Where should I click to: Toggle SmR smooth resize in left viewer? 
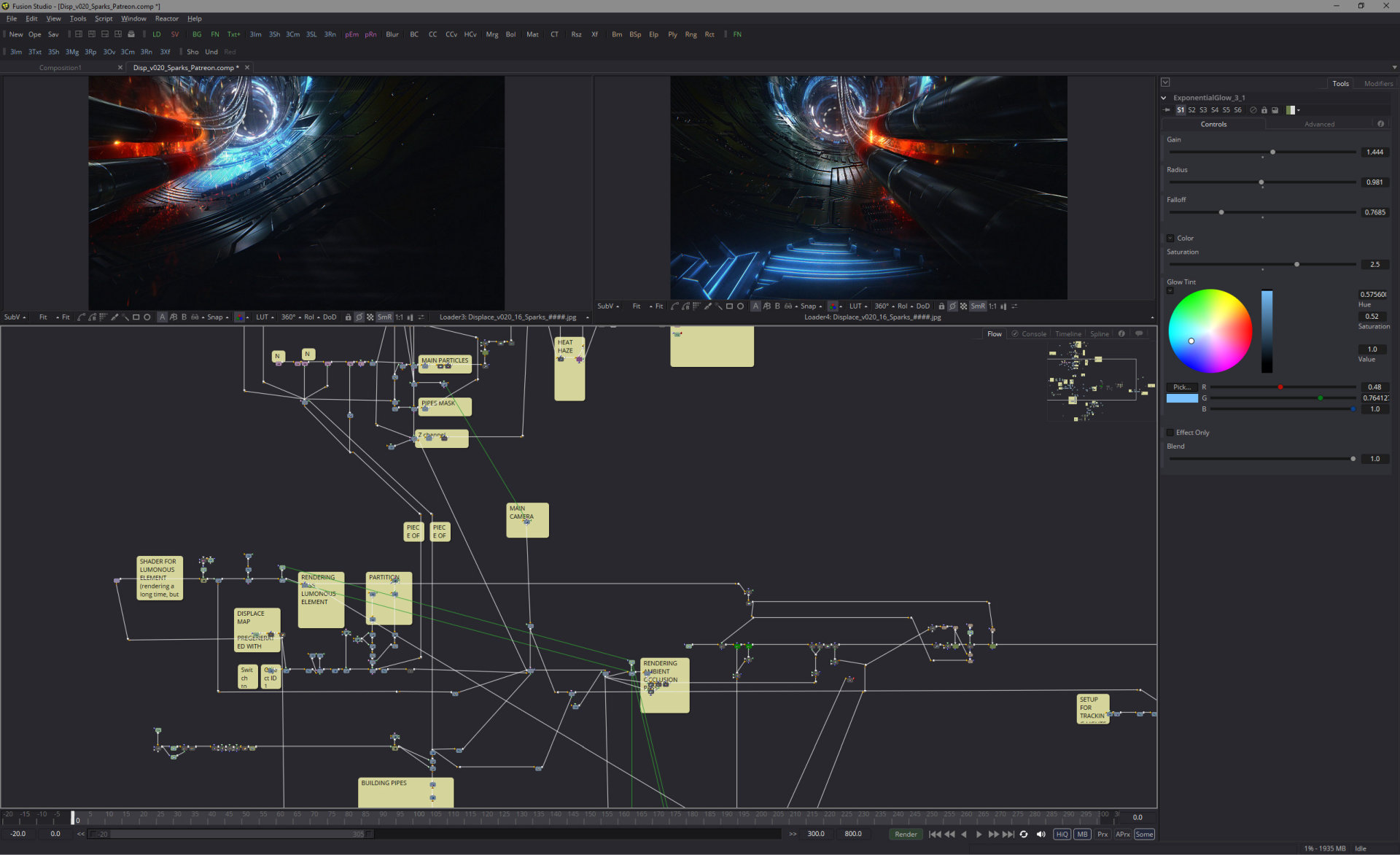pyautogui.click(x=384, y=317)
